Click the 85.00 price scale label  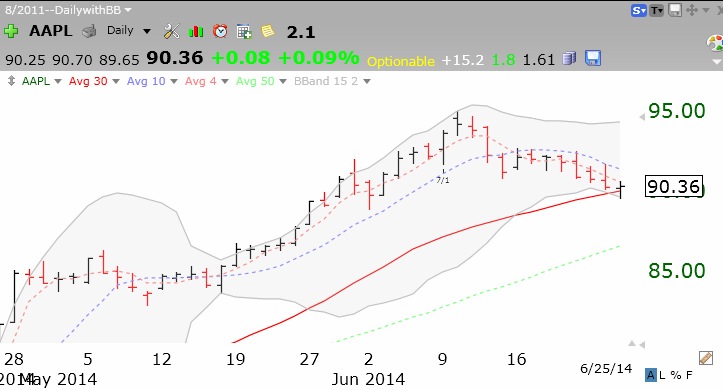tap(676, 271)
